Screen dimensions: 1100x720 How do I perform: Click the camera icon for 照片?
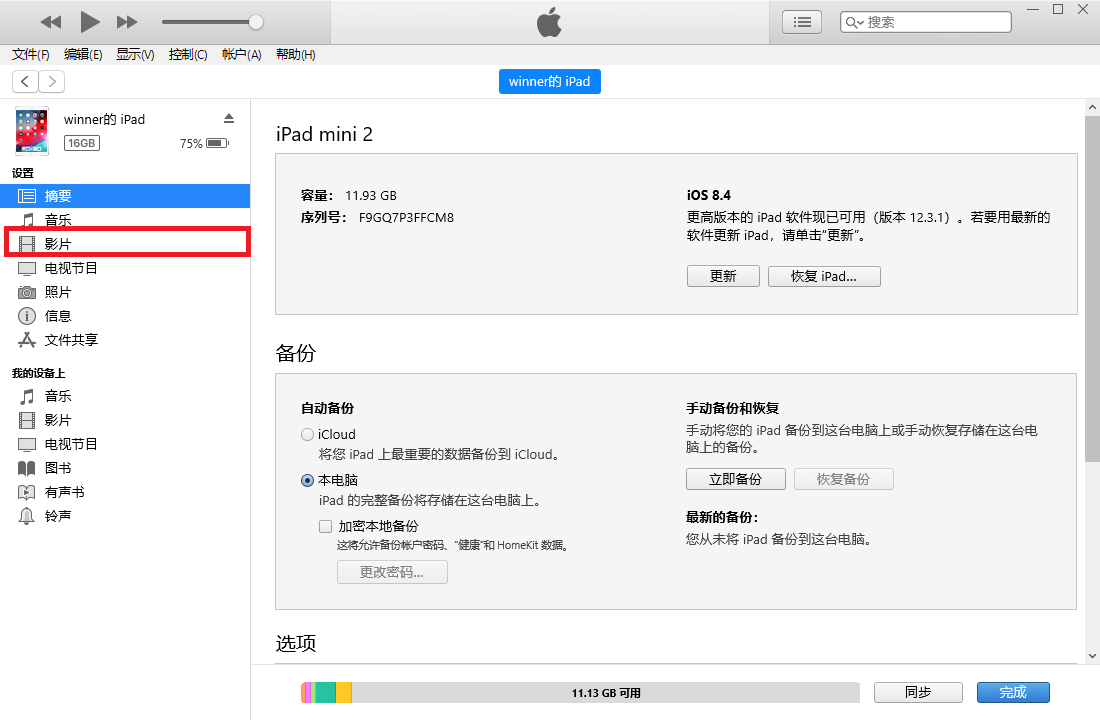[x=27, y=292]
